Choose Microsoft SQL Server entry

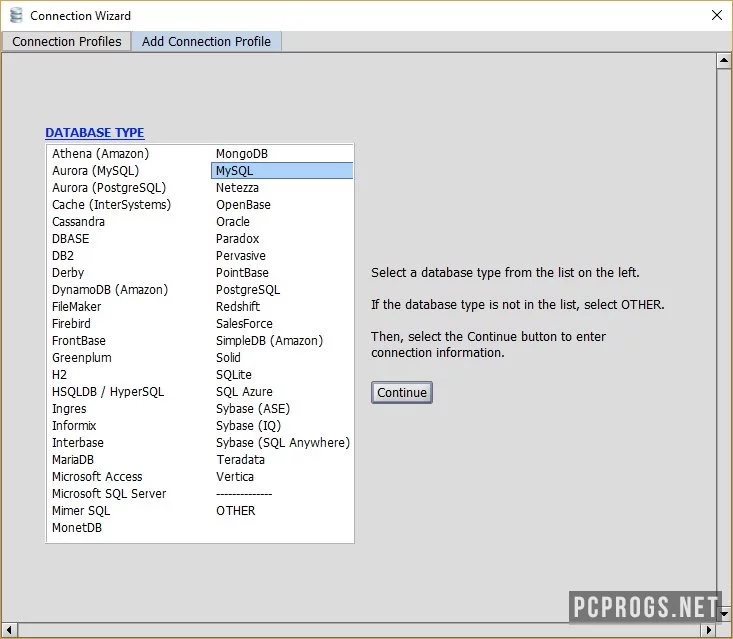click(109, 494)
